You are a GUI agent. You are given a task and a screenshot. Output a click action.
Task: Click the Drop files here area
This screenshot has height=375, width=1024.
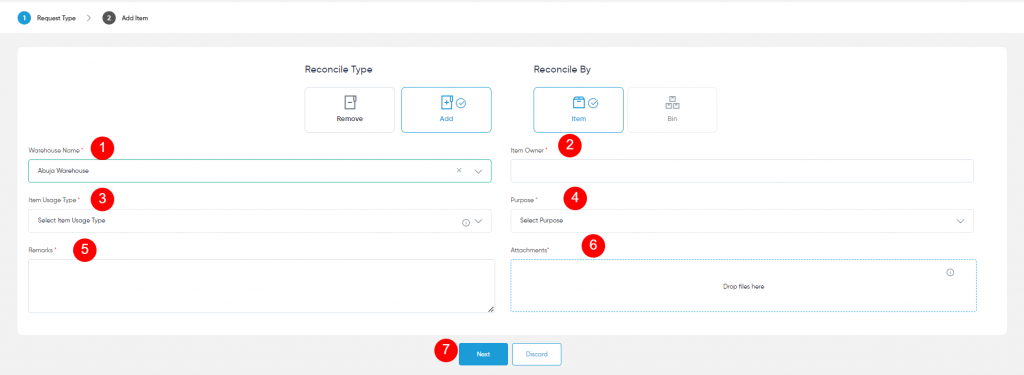743,285
